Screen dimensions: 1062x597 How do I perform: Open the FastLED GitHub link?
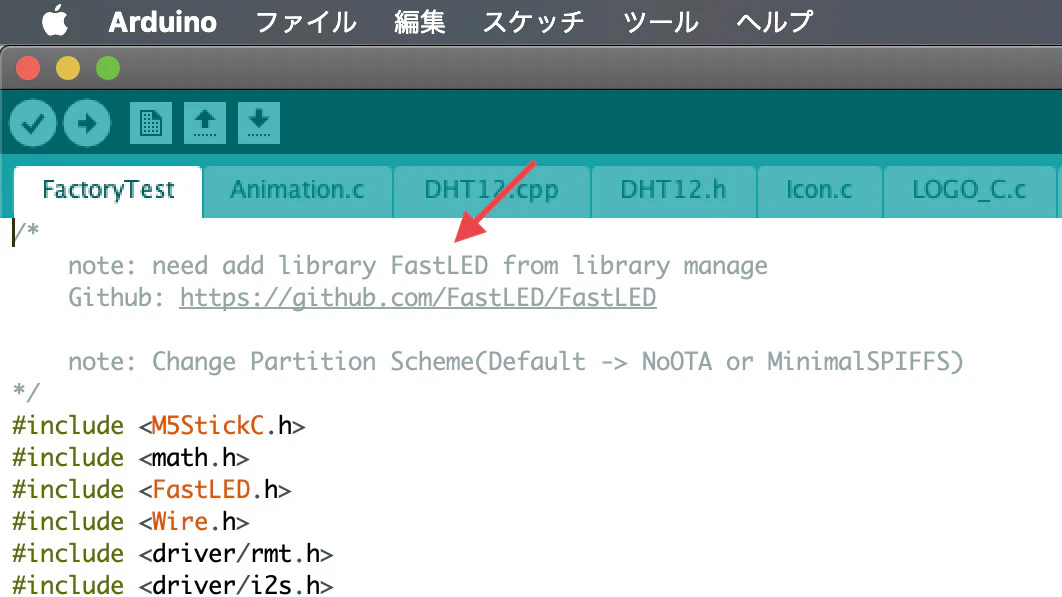pos(418,297)
